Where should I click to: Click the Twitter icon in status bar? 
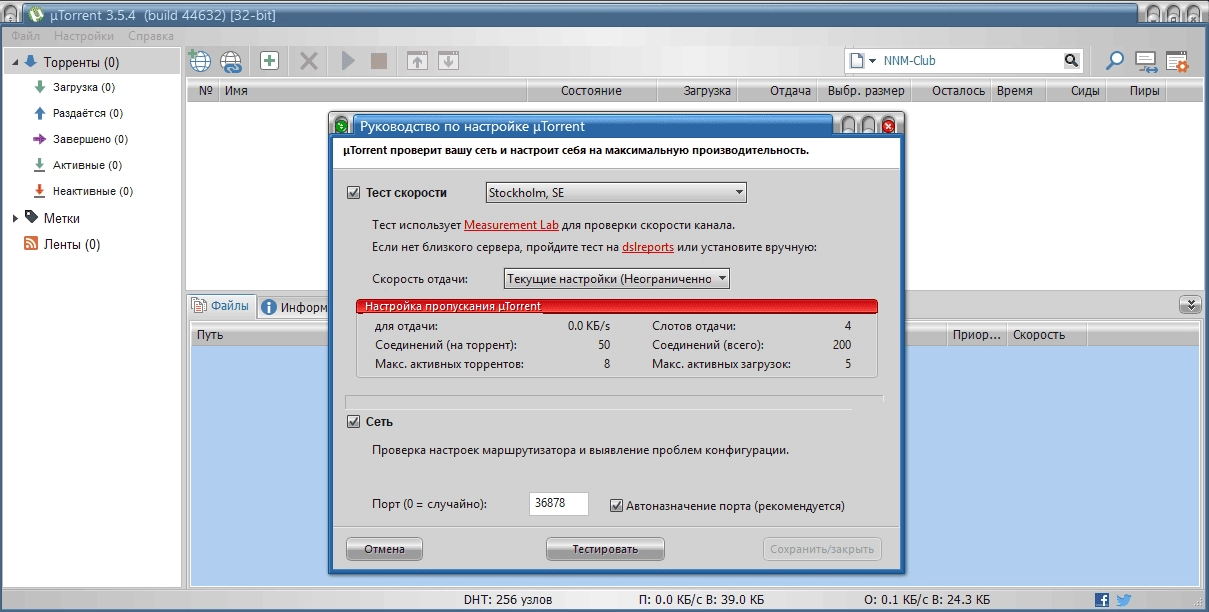tap(1124, 600)
